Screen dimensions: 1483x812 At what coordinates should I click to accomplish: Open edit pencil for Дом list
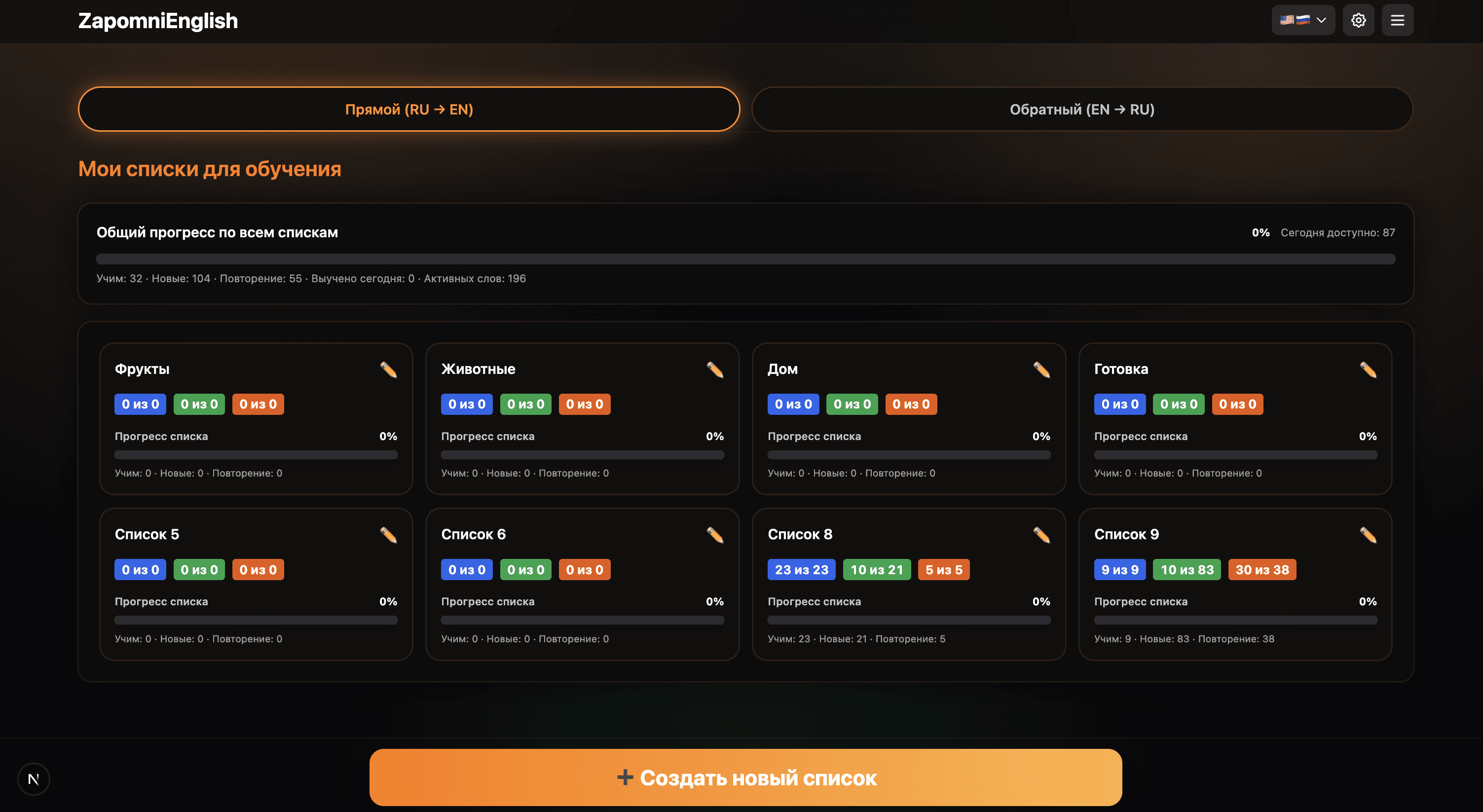point(1041,369)
